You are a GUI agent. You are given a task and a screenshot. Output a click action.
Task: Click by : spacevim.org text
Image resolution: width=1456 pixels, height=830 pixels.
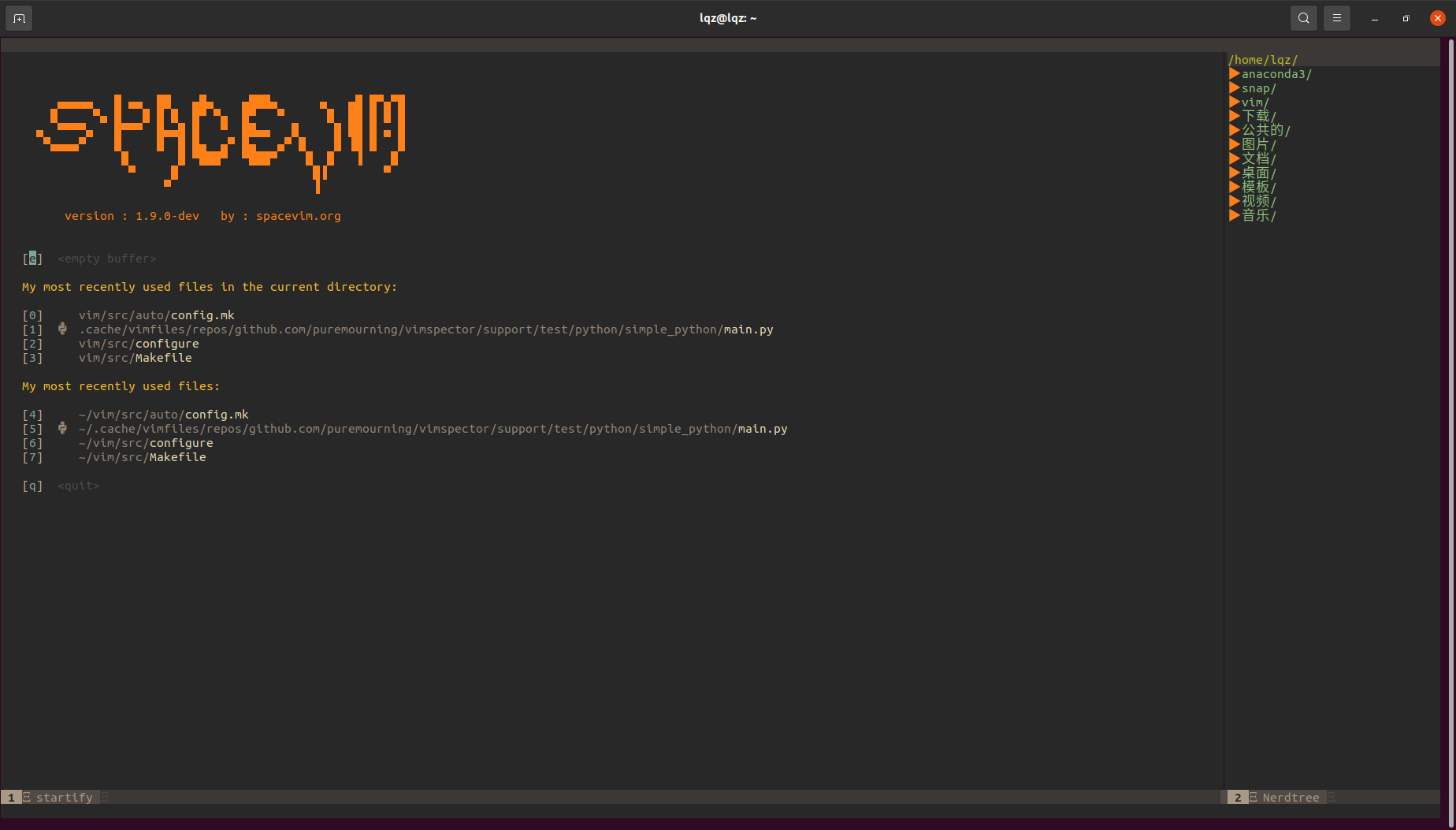point(280,216)
